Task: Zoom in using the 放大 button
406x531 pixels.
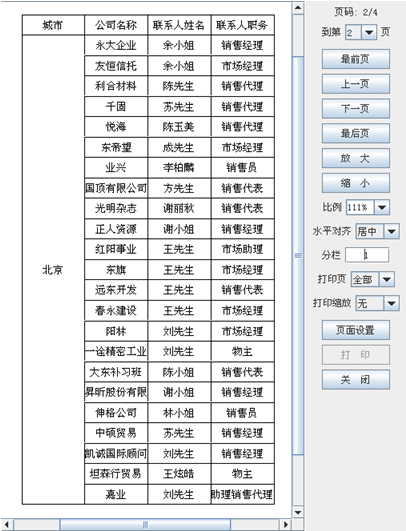Action: click(356, 158)
